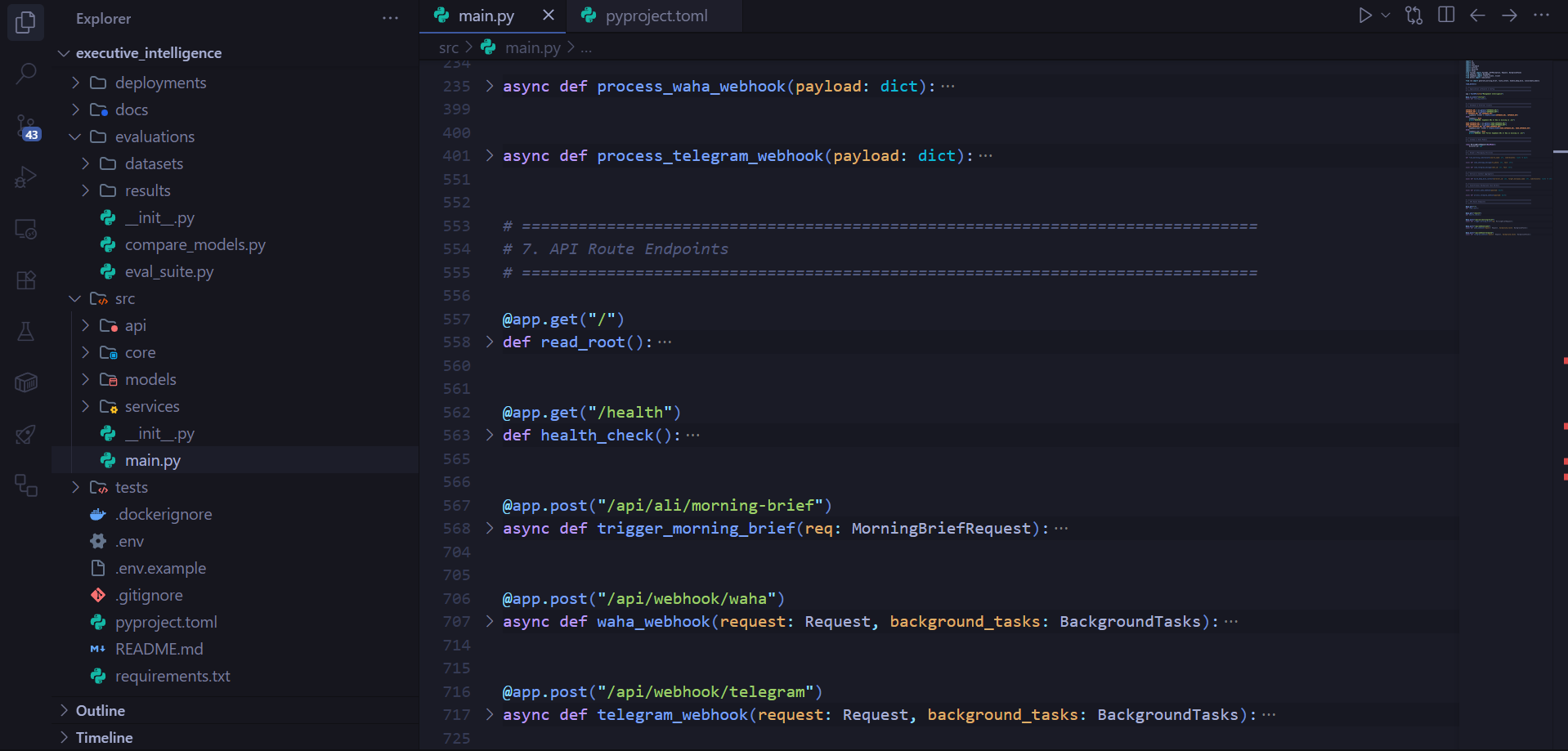Split the editor to the right

(x=1445, y=16)
